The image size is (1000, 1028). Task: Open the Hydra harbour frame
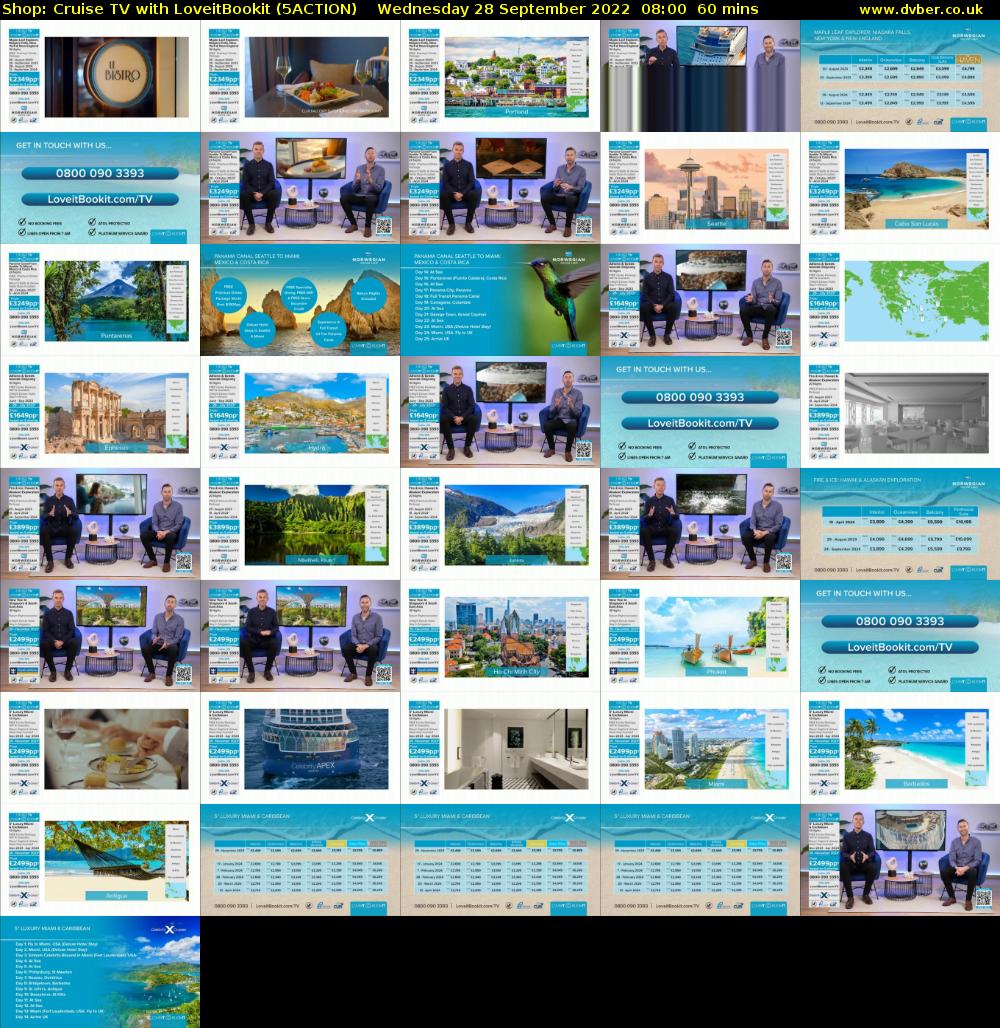coord(300,412)
